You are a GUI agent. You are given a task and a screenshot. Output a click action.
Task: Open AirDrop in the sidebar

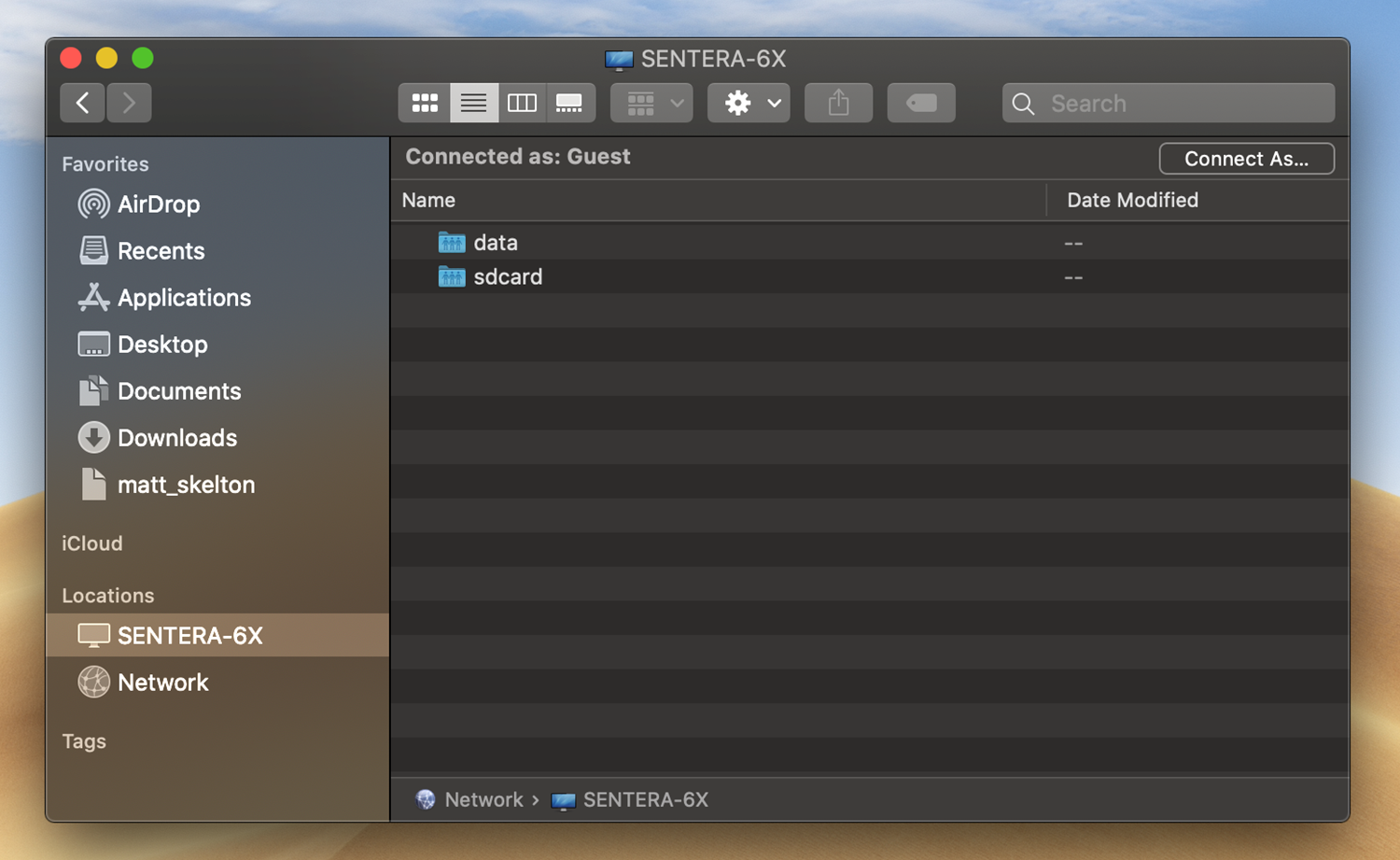158,204
